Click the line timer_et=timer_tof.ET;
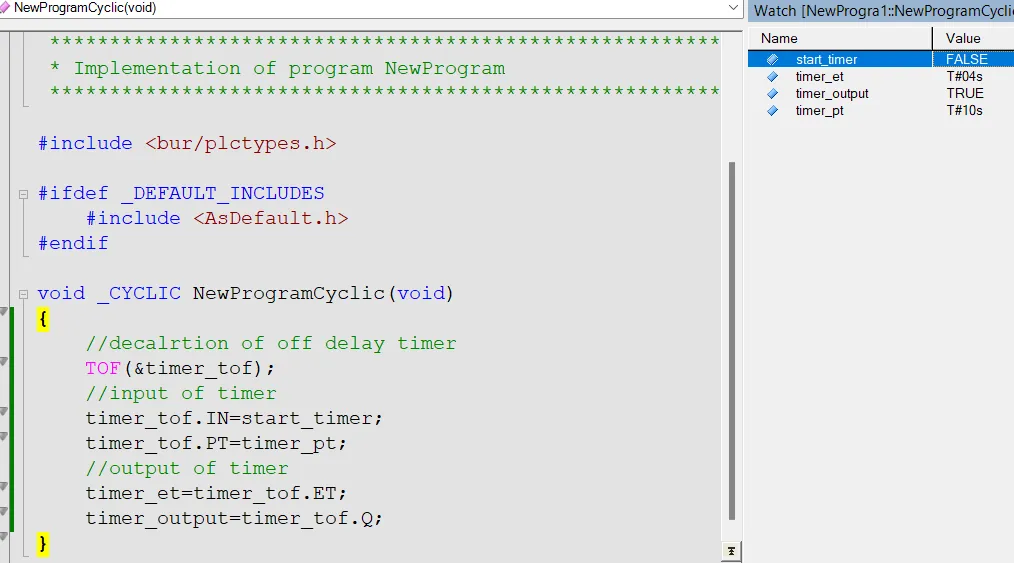Viewport: 1014px width, 563px height. [x=216, y=494]
